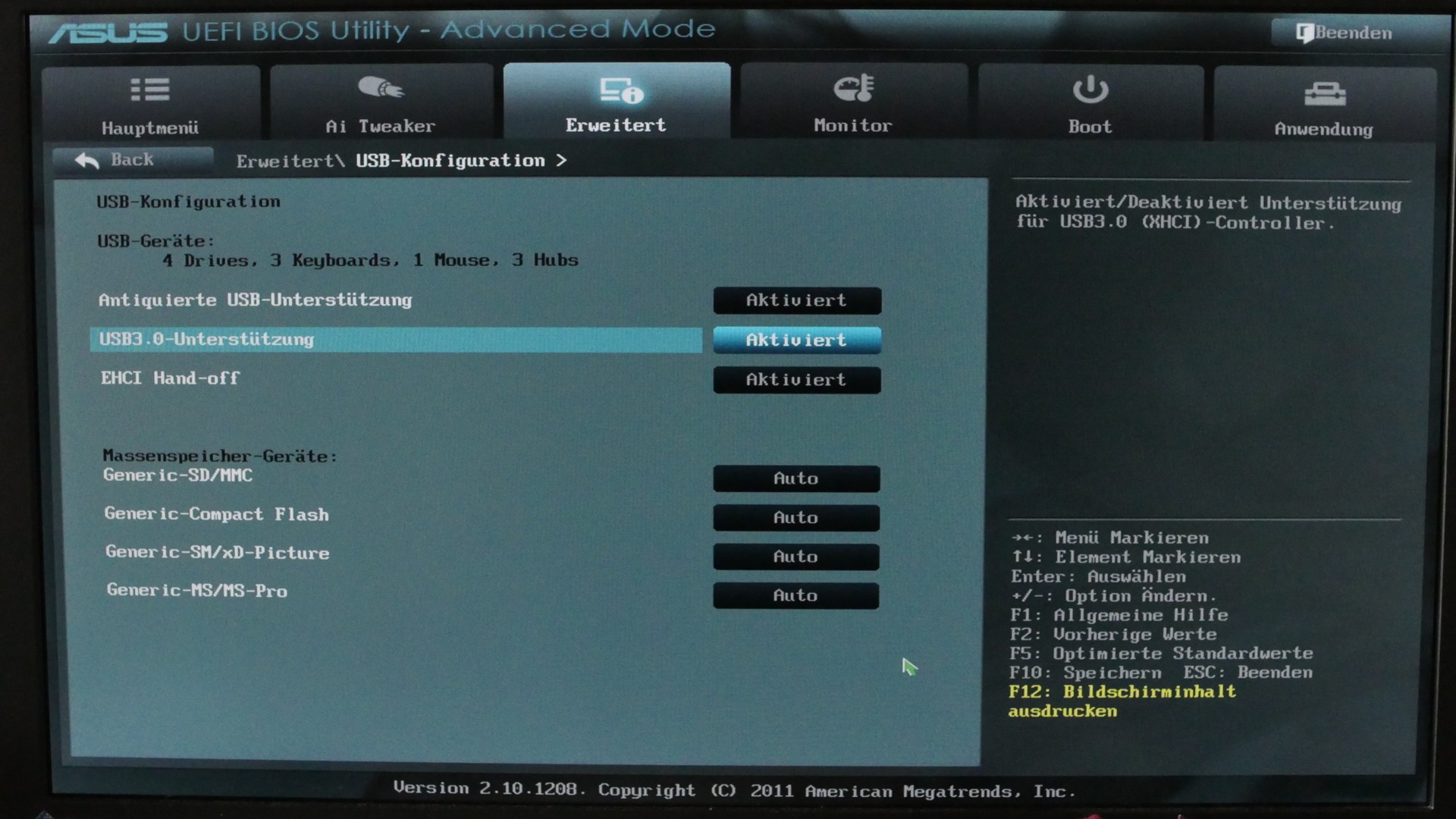The image size is (1456, 819).
Task: Click the Boot power icon
Action: point(1090,89)
